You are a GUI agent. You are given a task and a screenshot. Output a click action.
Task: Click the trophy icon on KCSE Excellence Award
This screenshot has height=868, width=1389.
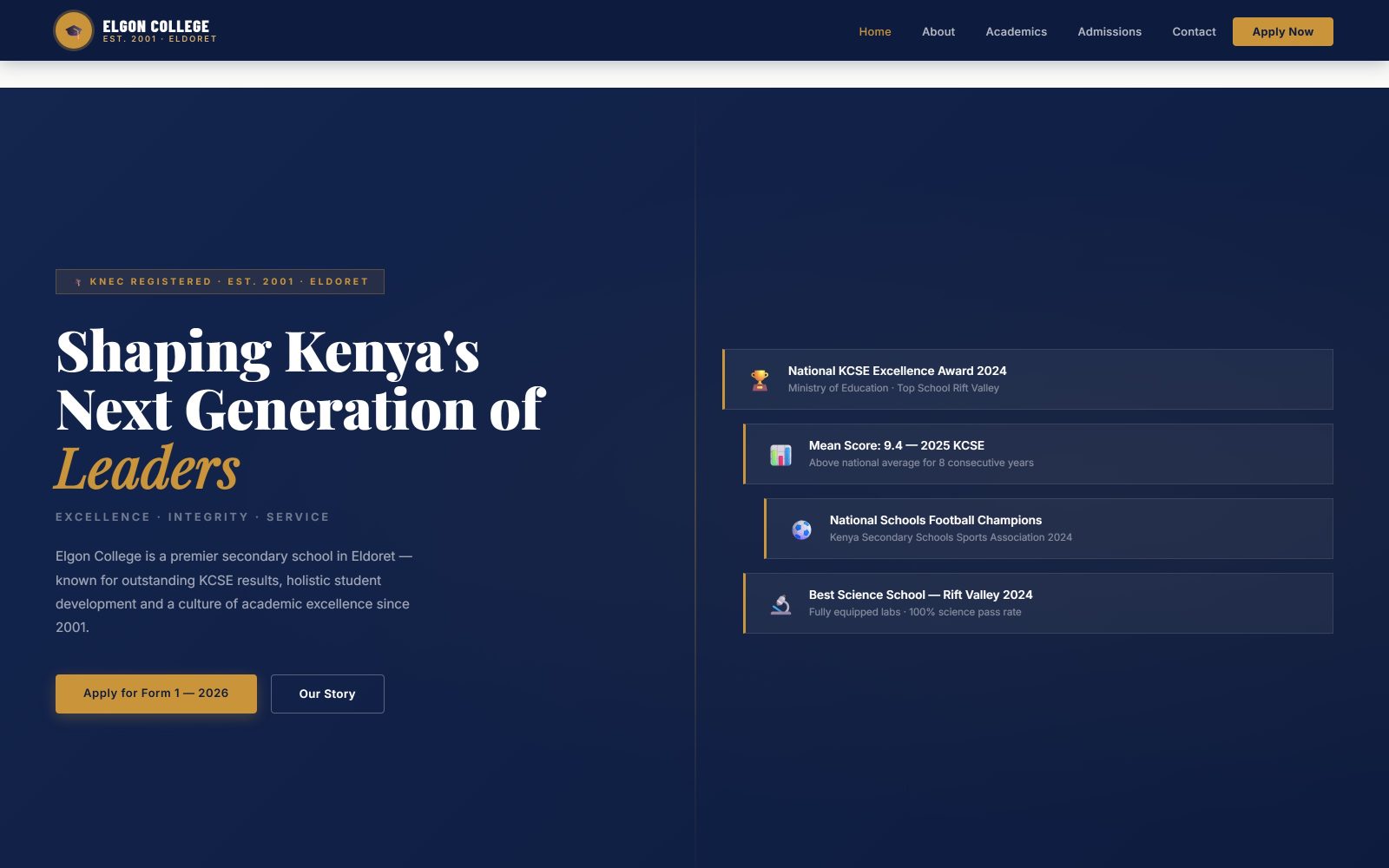tap(760, 380)
